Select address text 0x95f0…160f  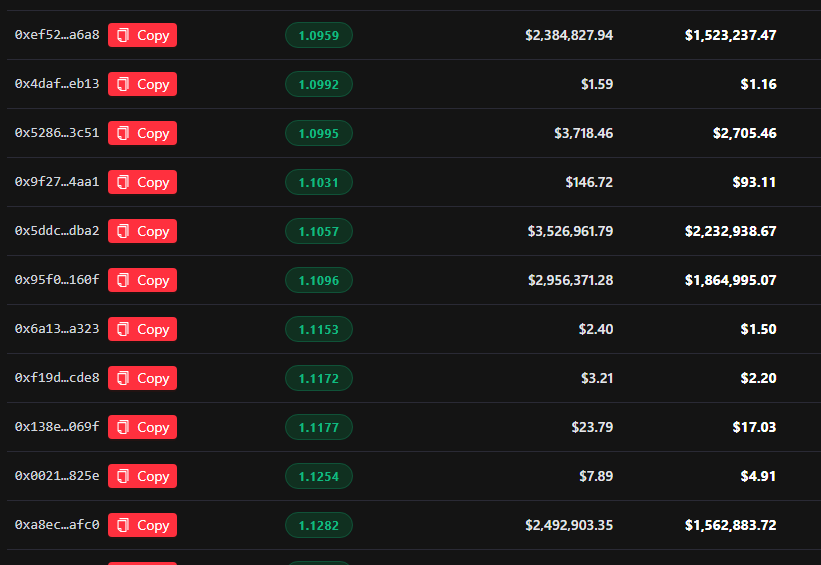[x=57, y=280]
